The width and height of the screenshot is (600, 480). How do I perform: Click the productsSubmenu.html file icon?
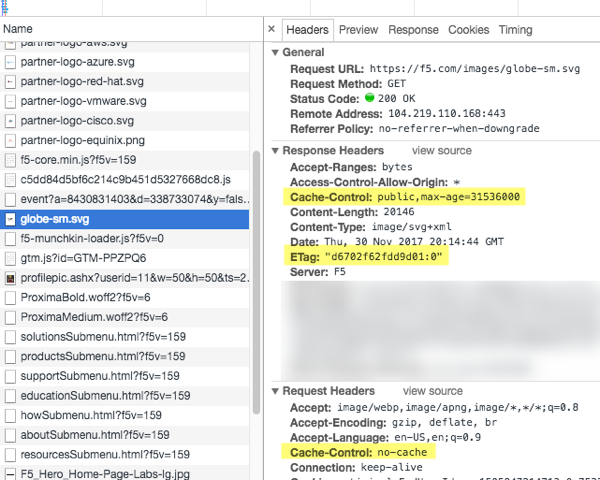(x=10, y=356)
